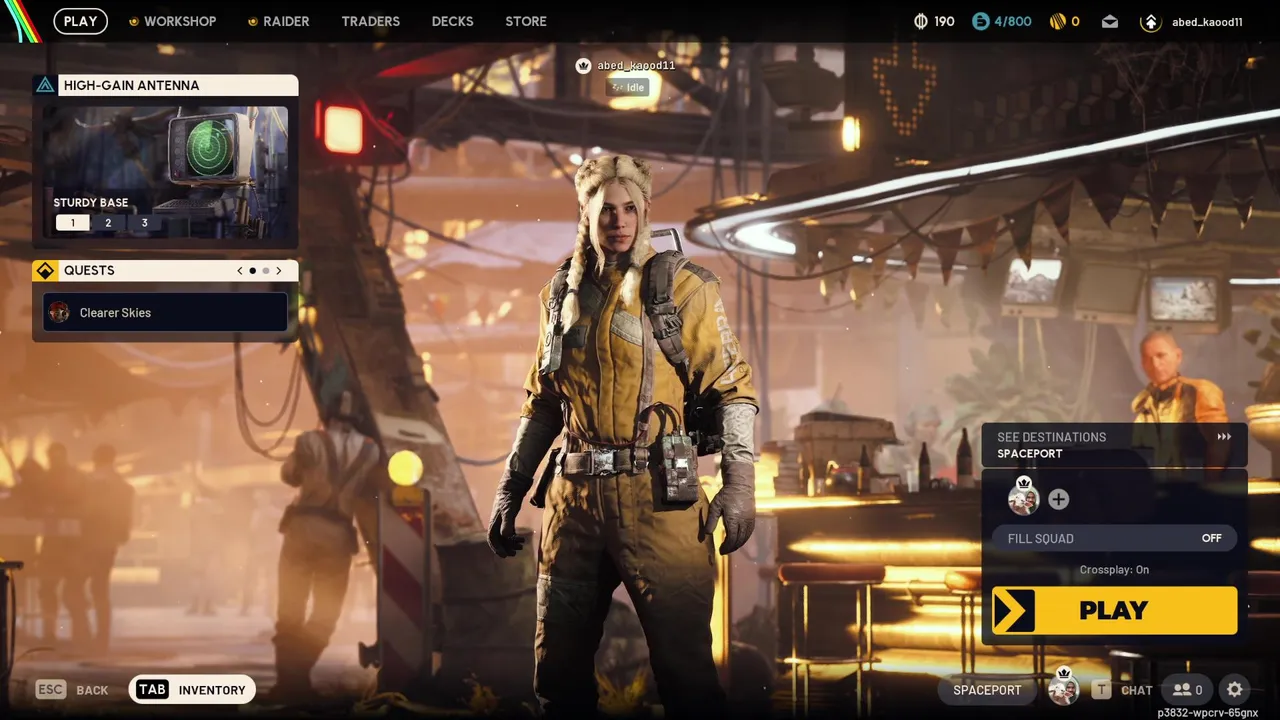Open the Raider tab

[286, 21]
